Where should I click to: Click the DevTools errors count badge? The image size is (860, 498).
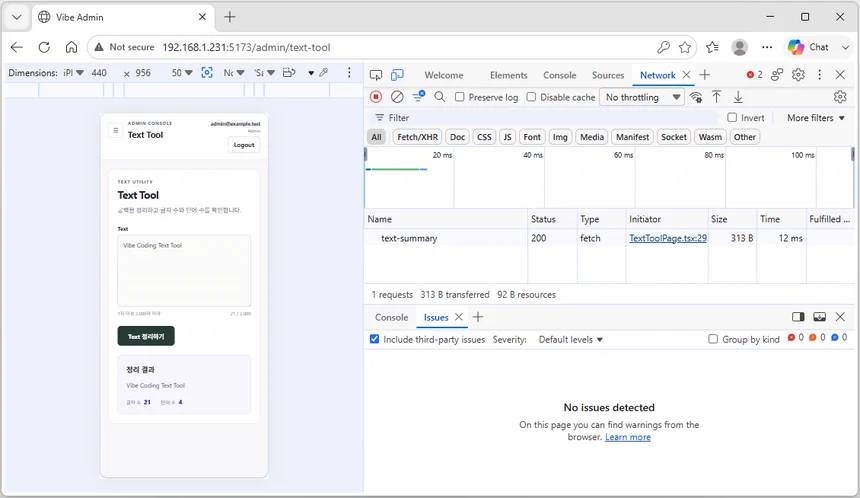755,75
